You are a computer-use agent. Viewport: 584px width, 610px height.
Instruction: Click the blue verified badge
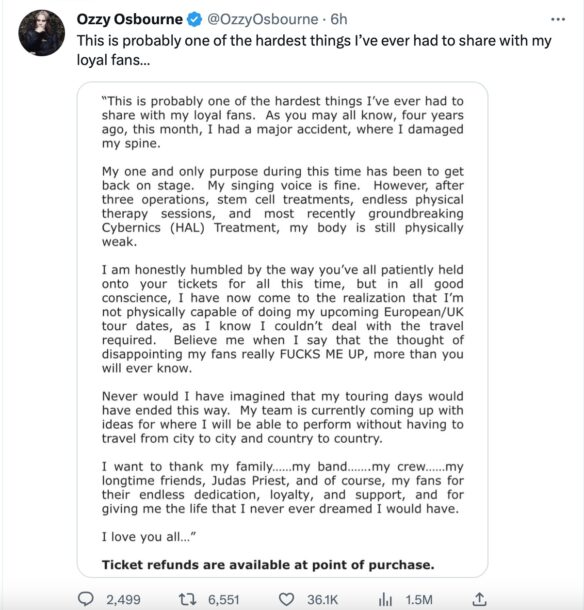(195, 19)
